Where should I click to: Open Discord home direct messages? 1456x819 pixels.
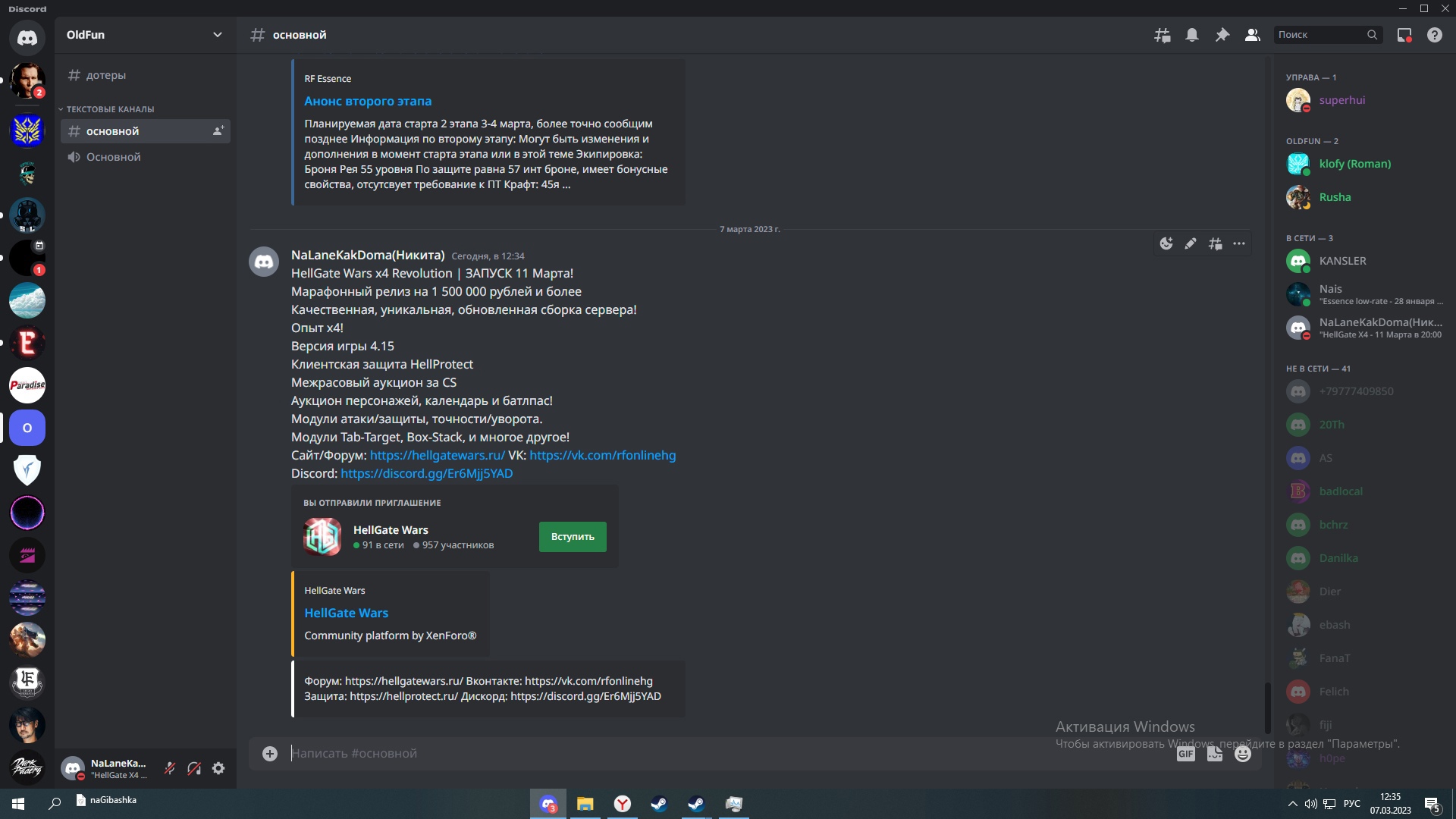(x=27, y=37)
